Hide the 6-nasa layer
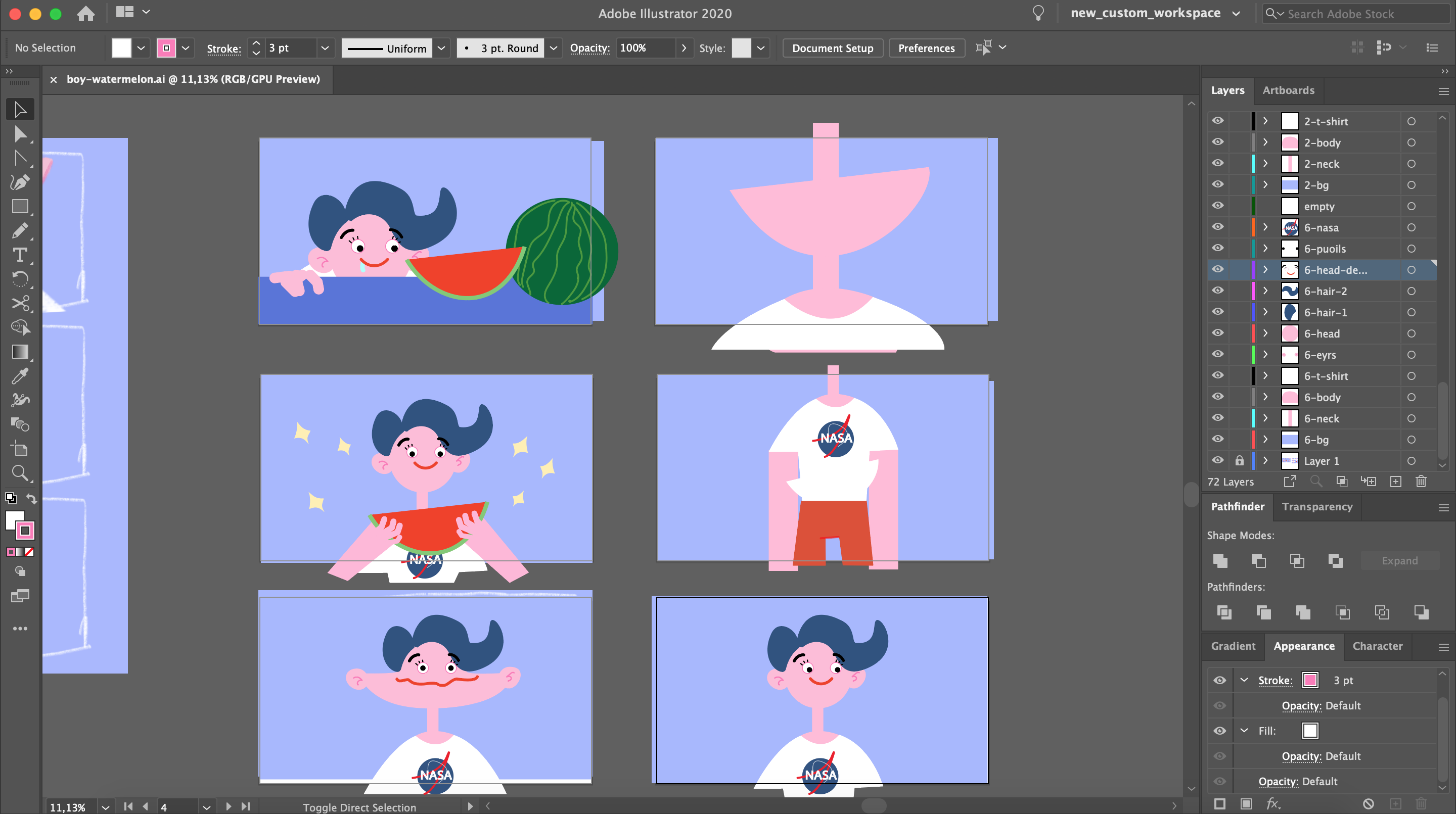The width and height of the screenshot is (1456, 814). click(1217, 227)
